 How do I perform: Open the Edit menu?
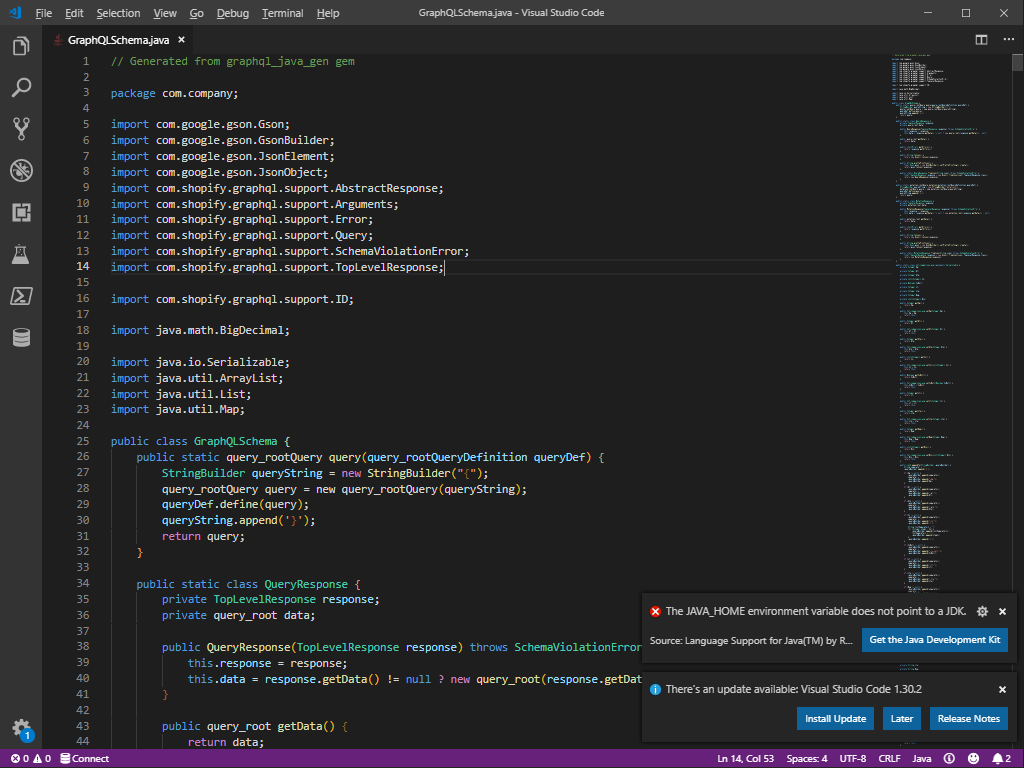coord(74,13)
